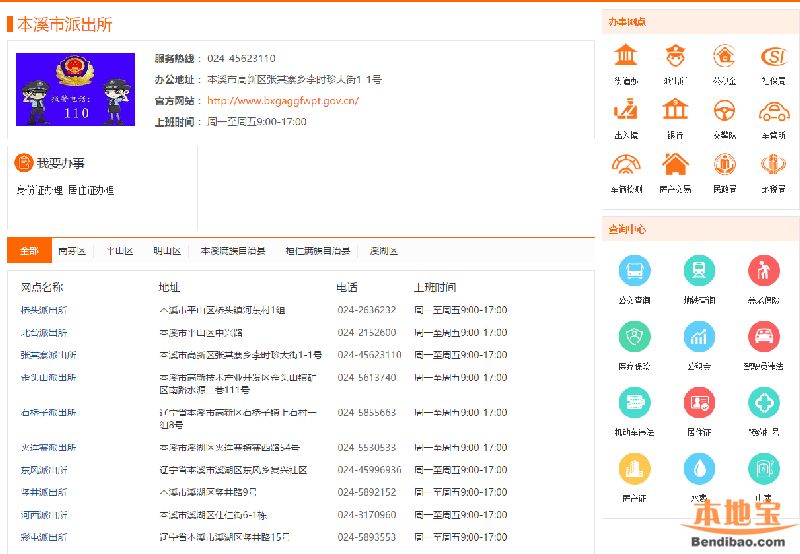
Task: Select the 交警队 steering wheel icon
Action: tap(724, 110)
